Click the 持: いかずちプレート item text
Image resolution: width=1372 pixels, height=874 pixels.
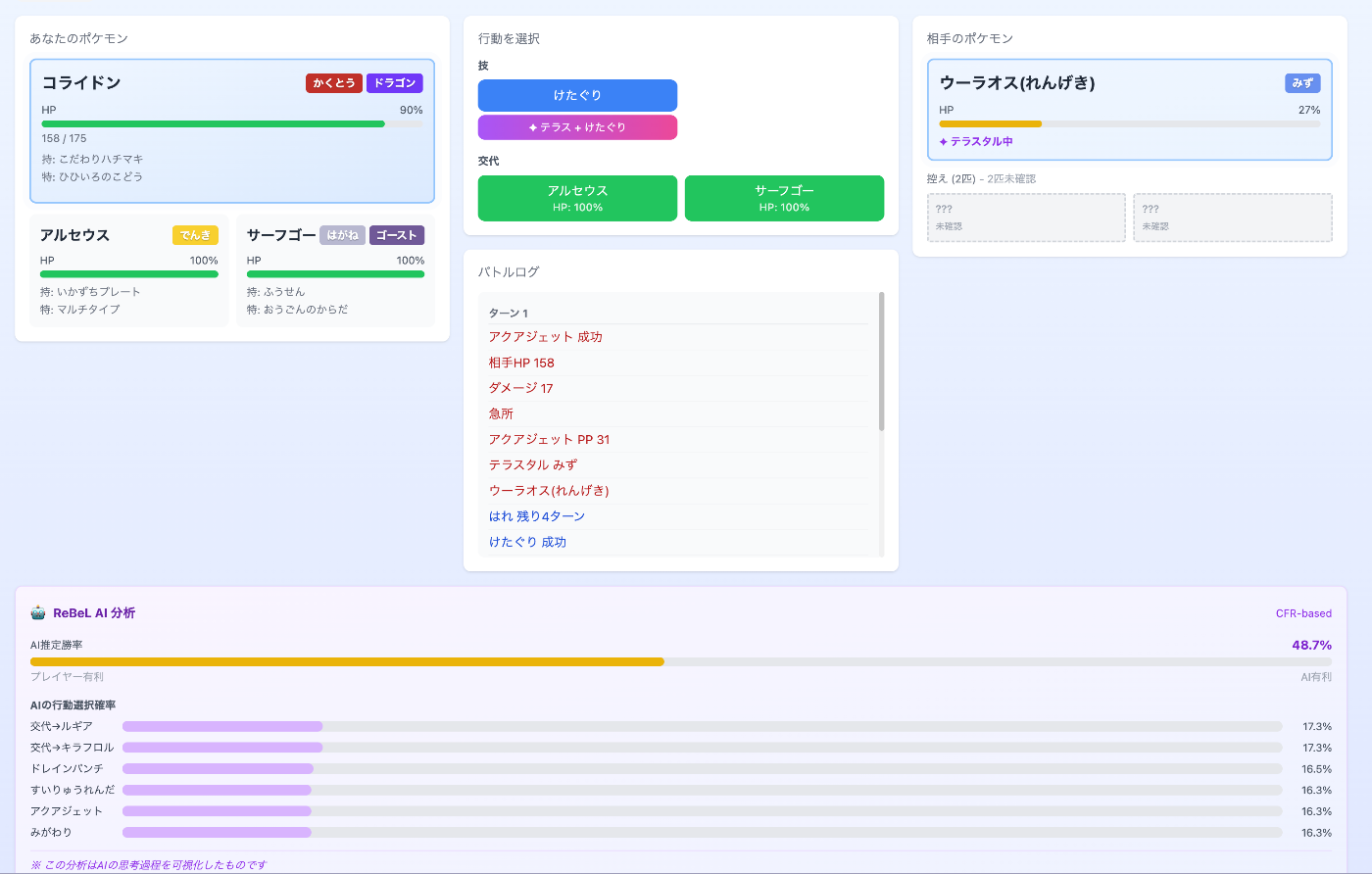(90, 292)
